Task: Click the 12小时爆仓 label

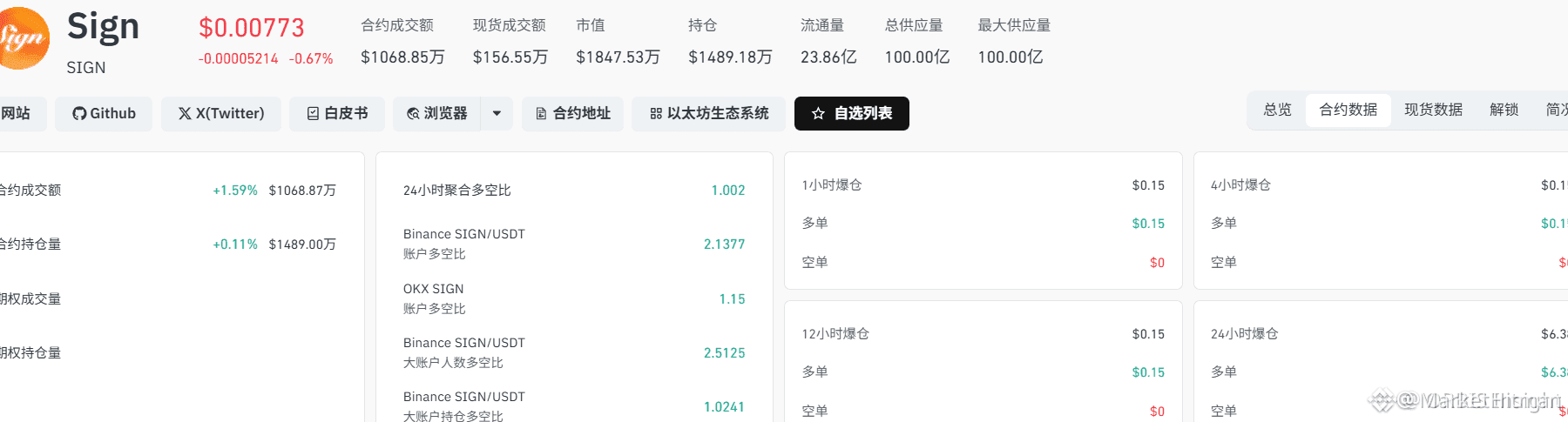Action: pos(835,334)
